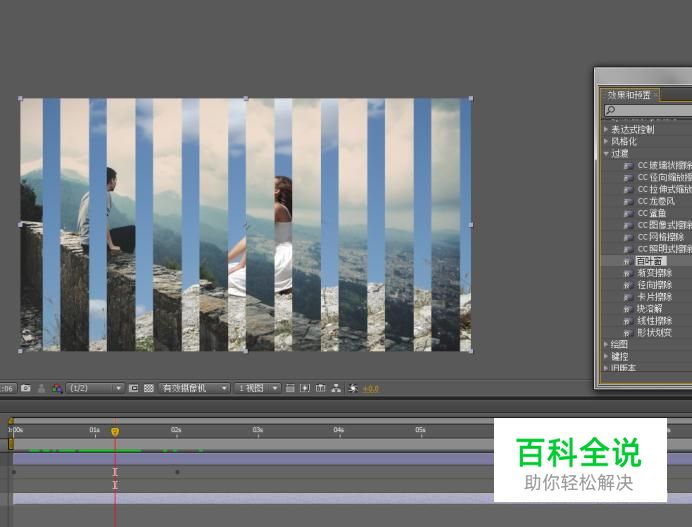This screenshot has width=692, height=527.
Task: Select the 形状划变 effect
Action: (x=654, y=332)
